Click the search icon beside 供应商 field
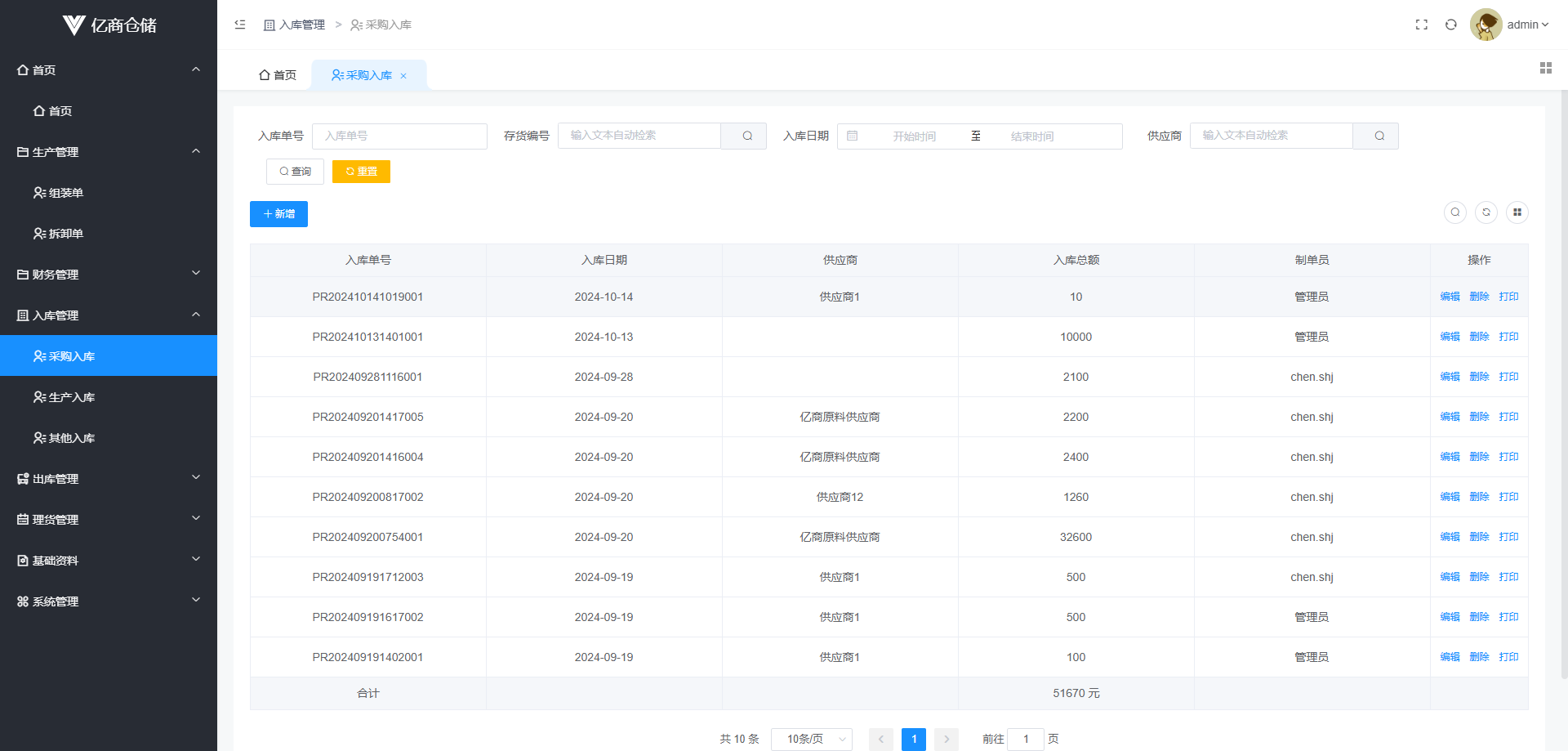This screenshot has width=1568, height=751. point(1379,136)
